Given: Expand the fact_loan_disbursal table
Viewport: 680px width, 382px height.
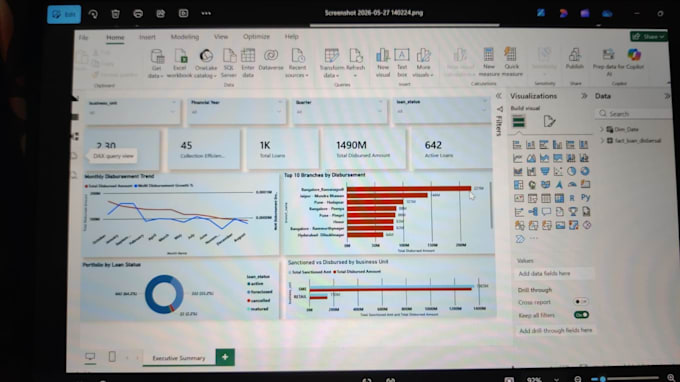Looking at the screenshot, I should click(602, 140).
